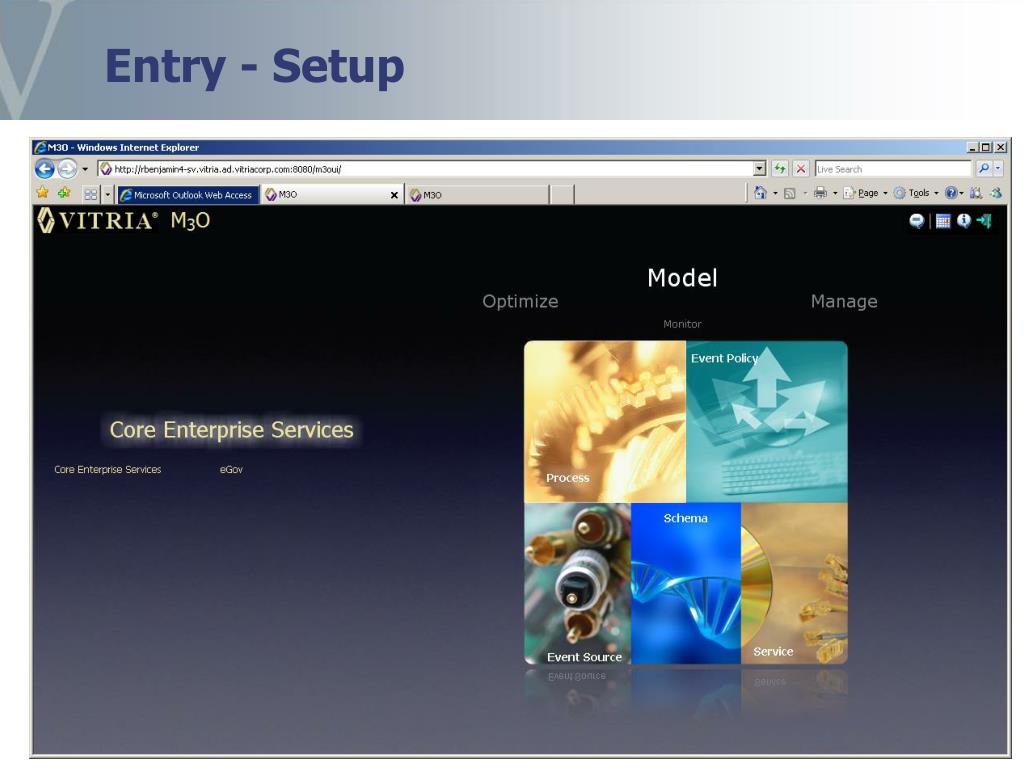This screenshot has height=768, width=1024.
Task: Click the browser Forward arrow
Action: coord(67,169)
